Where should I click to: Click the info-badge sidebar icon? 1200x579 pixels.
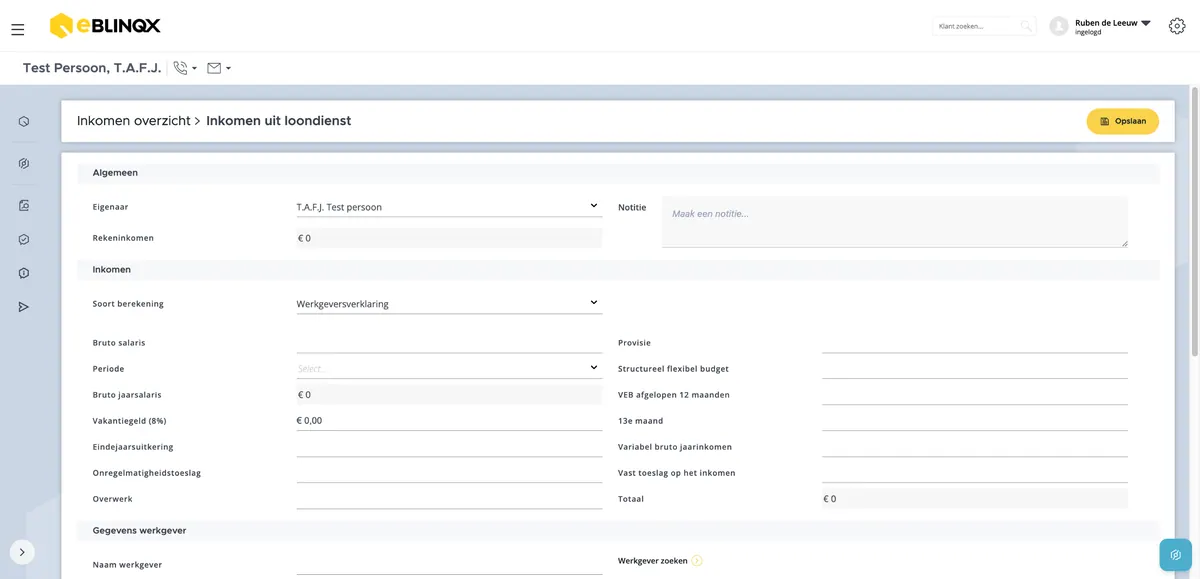coord(24,273)
